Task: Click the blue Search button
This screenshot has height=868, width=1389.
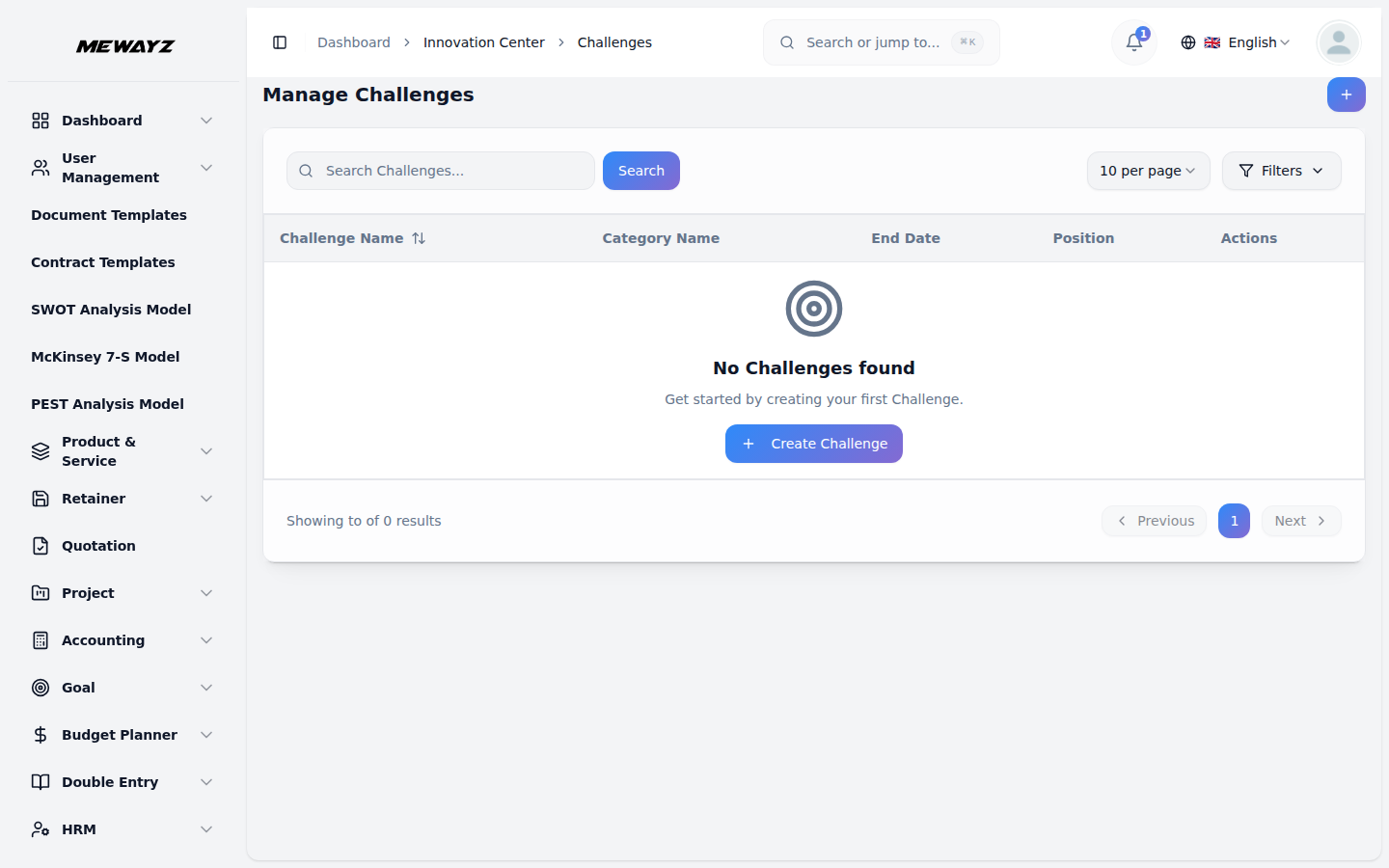Action: pos(641,171)
